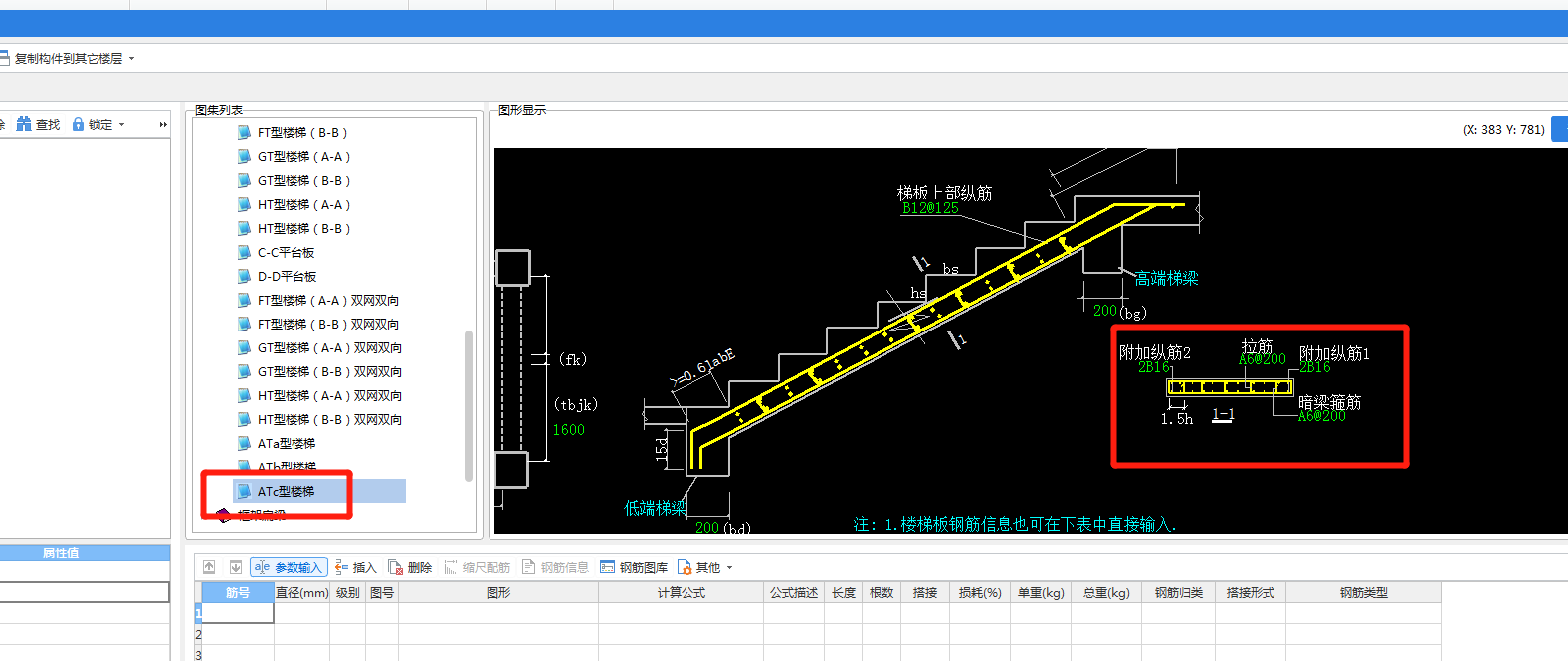Image resolution: width=1568 pixels, height=661 pixels.
Task: Select C-C平台板 item
Action: tap(286, 252)
